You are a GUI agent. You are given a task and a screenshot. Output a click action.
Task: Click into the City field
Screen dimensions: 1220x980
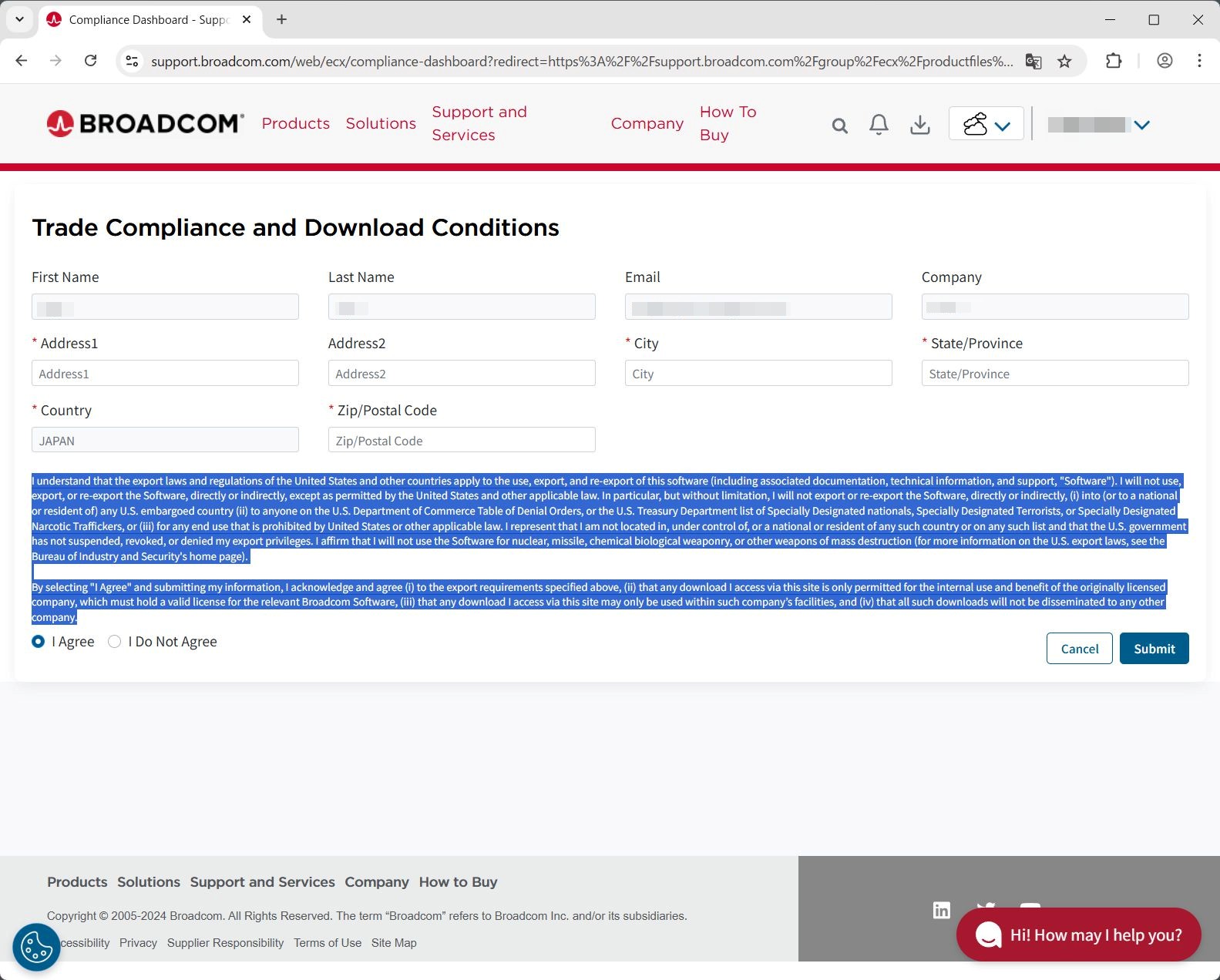pyautogui.click(x=758, y=374)
